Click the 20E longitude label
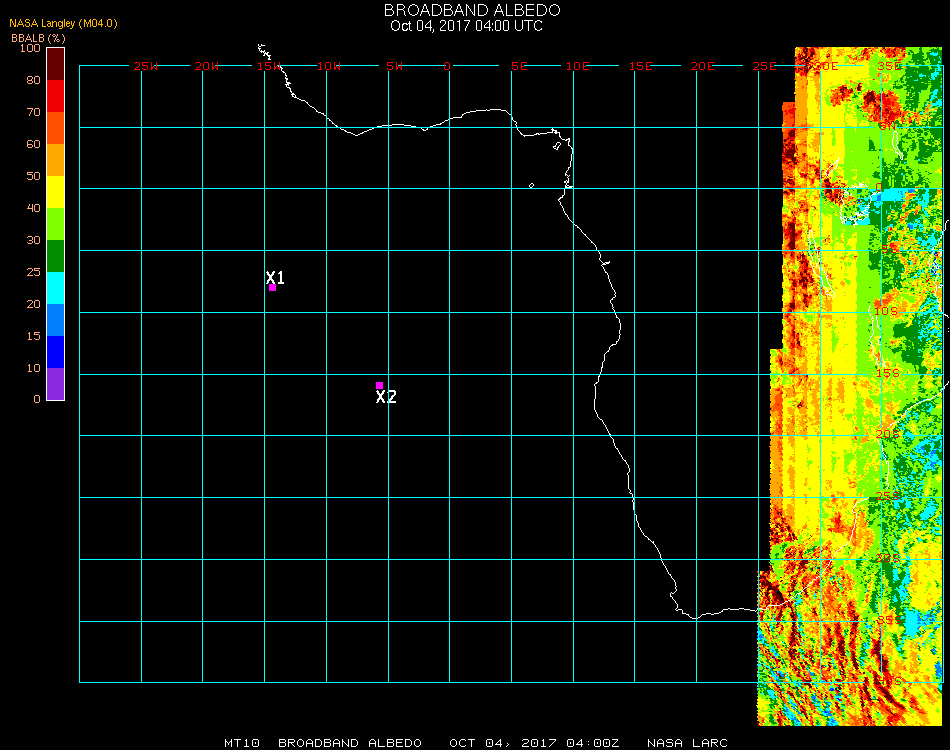 pos(703,66)
